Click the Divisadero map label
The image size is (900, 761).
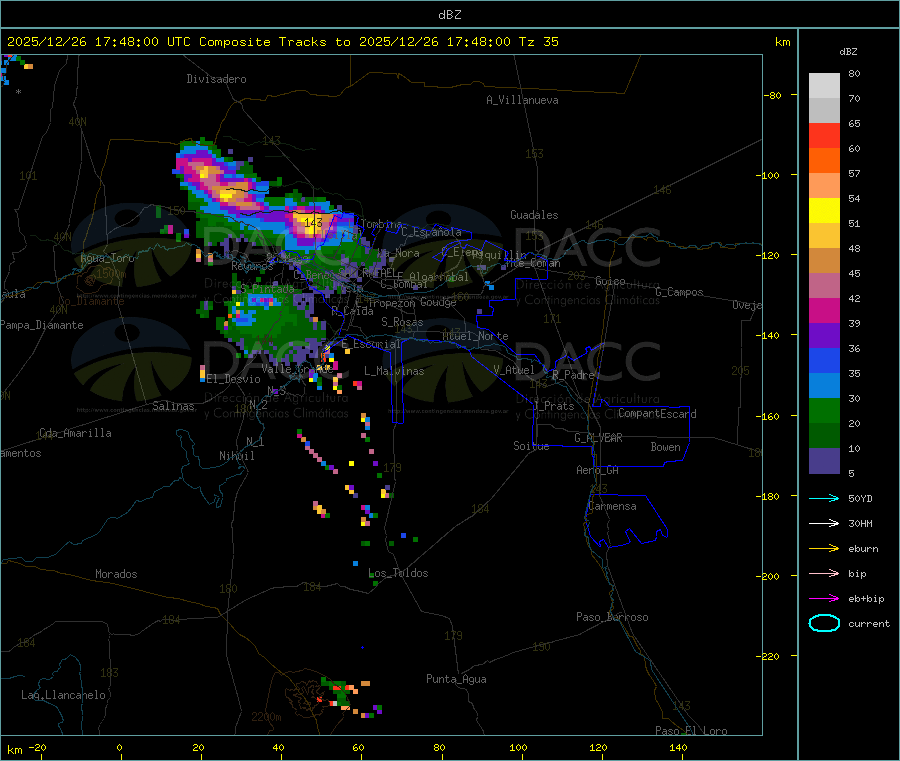pyautogui.click(x=216, y=79)
